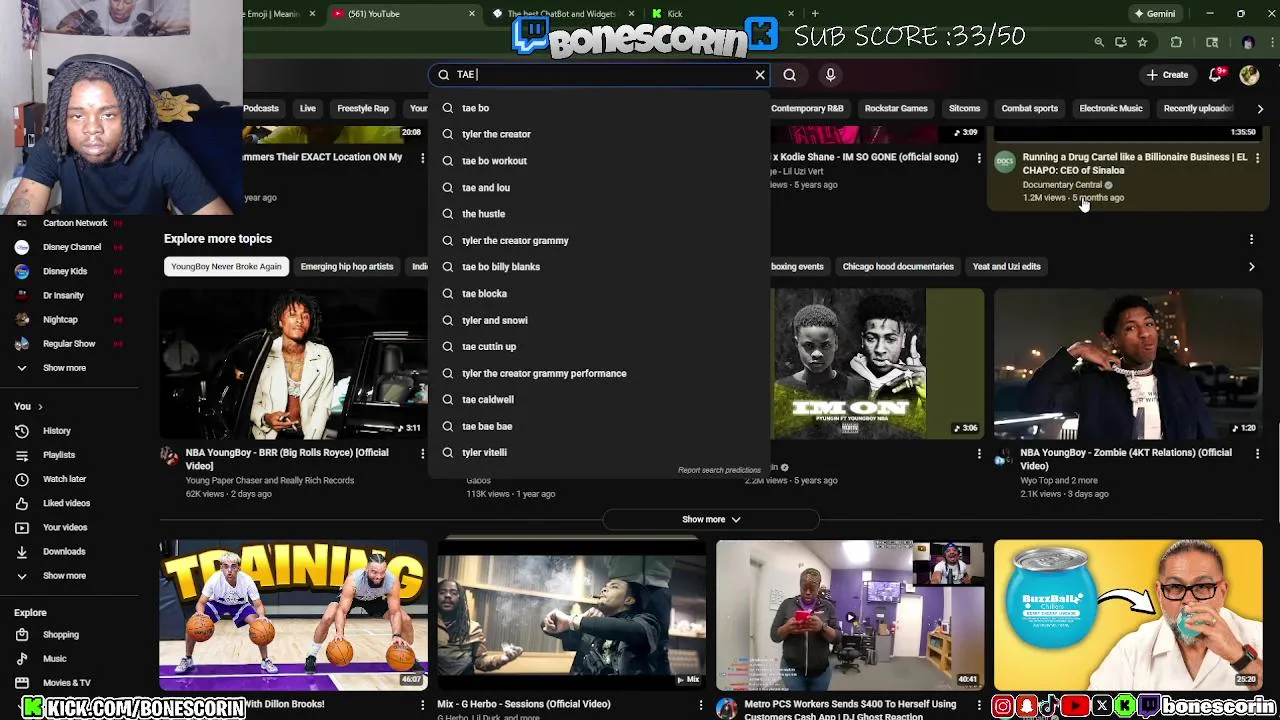Open Playlists in sidebar
The image size is (1280, 720).
click(59, 455)
